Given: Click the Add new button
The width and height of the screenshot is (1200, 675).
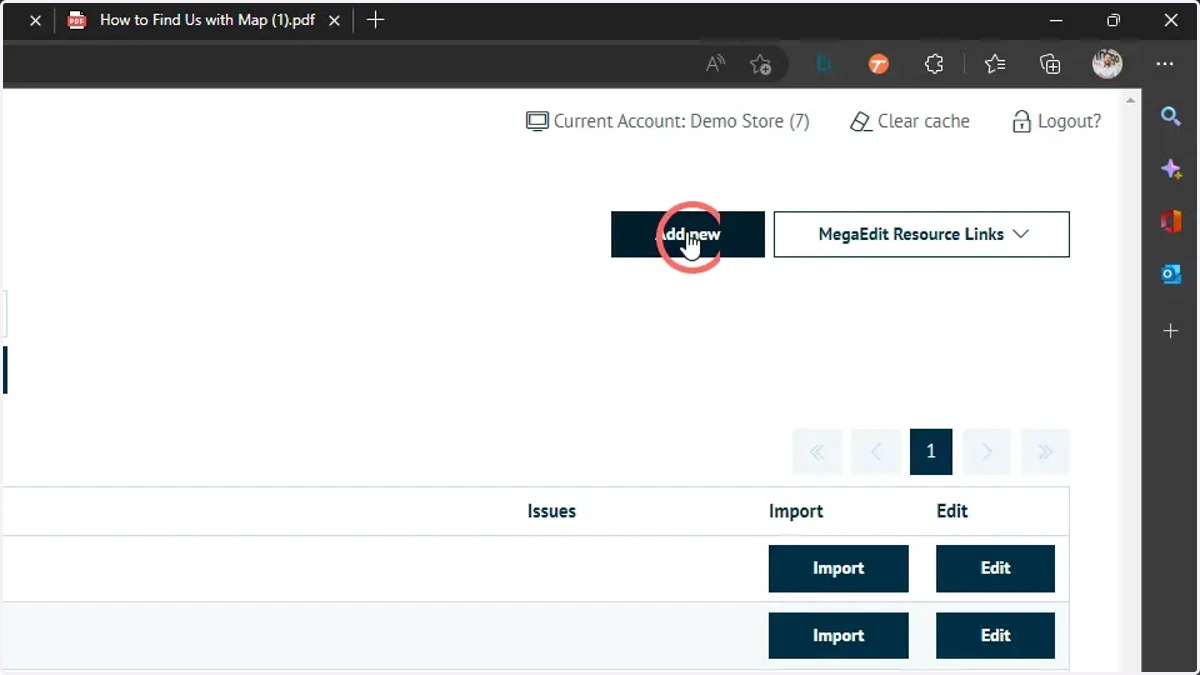Looking at the screenshot, I should pos(688,234).
